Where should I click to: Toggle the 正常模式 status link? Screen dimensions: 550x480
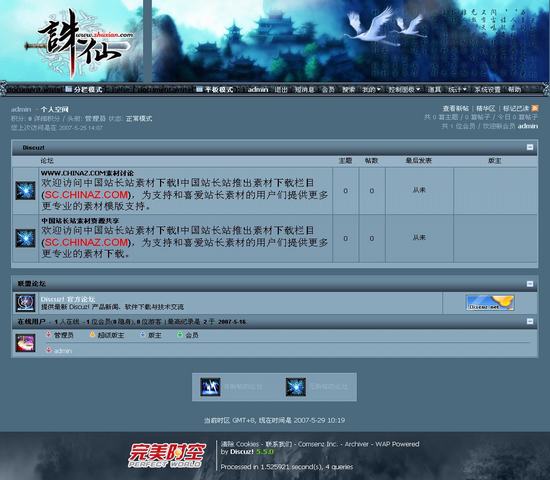click(139, 119)
